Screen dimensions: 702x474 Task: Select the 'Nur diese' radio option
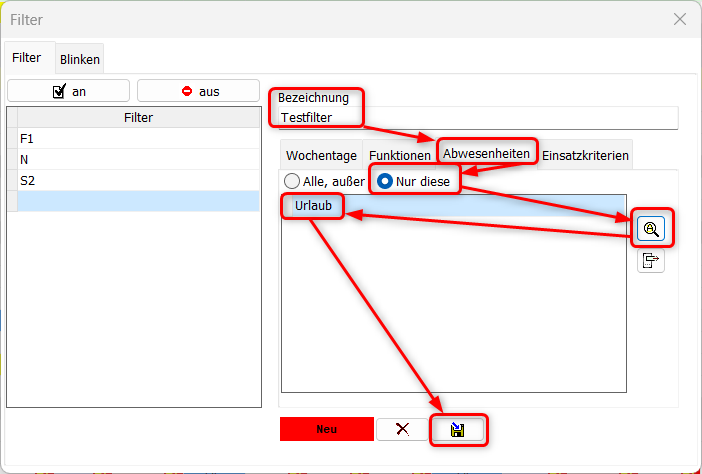pos(385,181)
